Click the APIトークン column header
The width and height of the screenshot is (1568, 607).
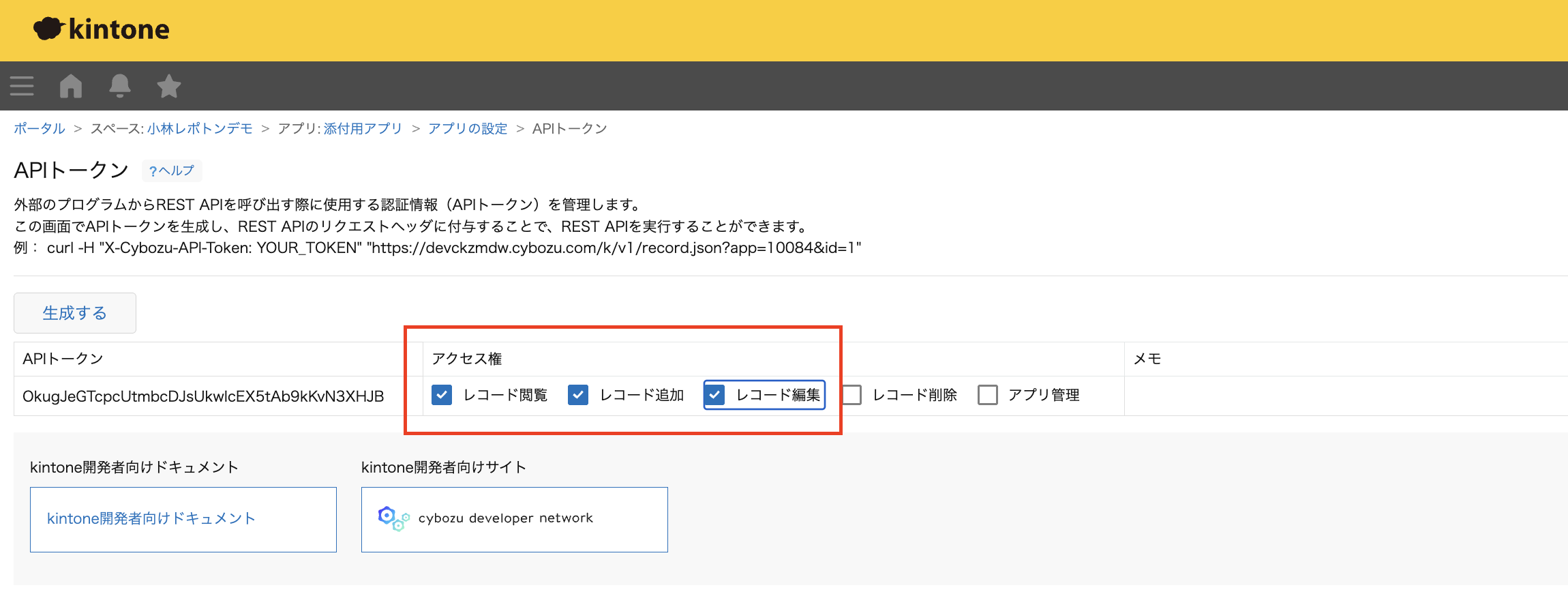(63, 359)
